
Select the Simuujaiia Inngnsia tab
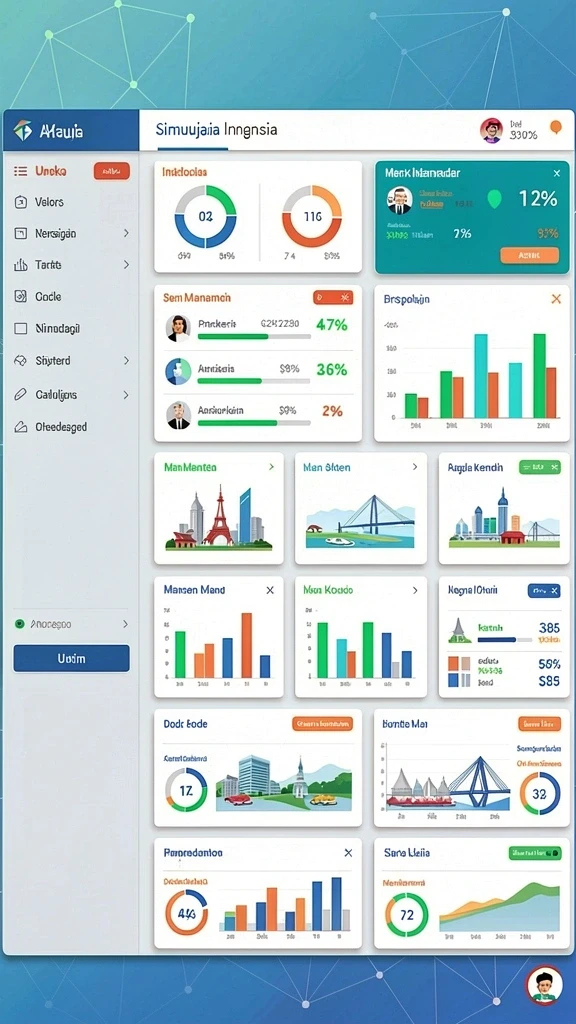[216, 129]
